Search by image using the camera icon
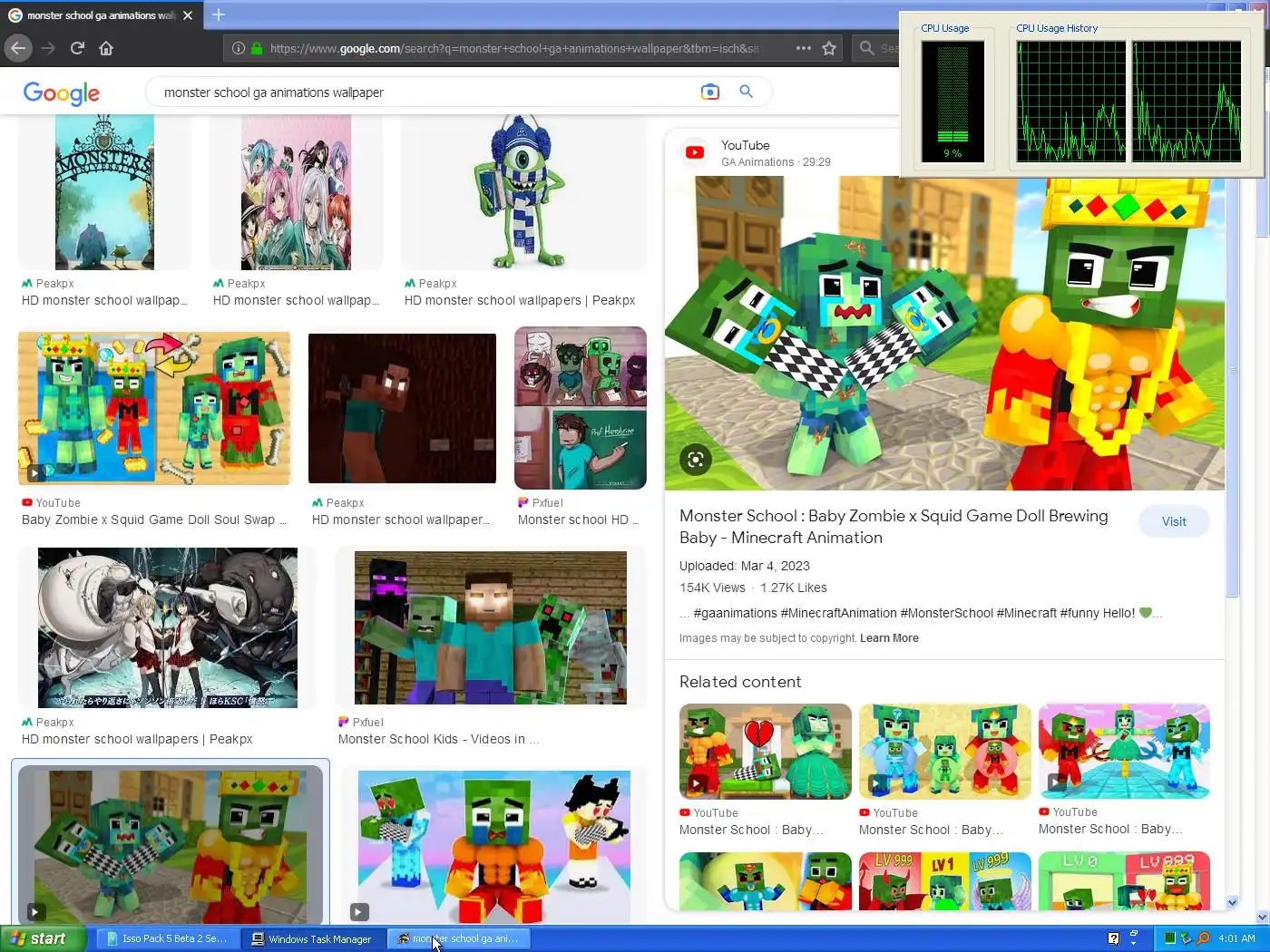Viewport: 1270px width, 952px height. [x=710, y=92]
